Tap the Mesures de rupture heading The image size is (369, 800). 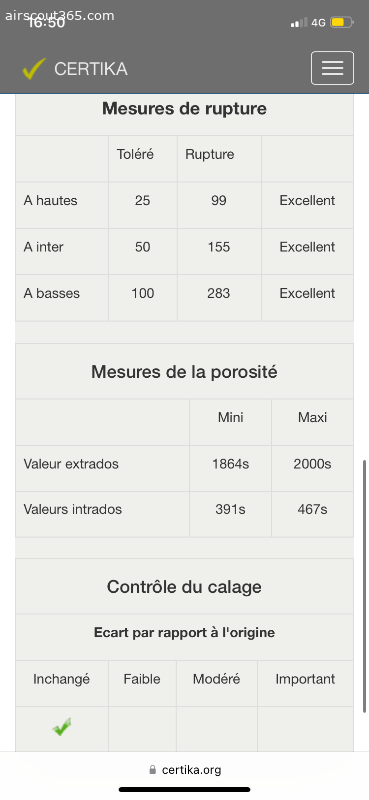[x=184, y=109]
